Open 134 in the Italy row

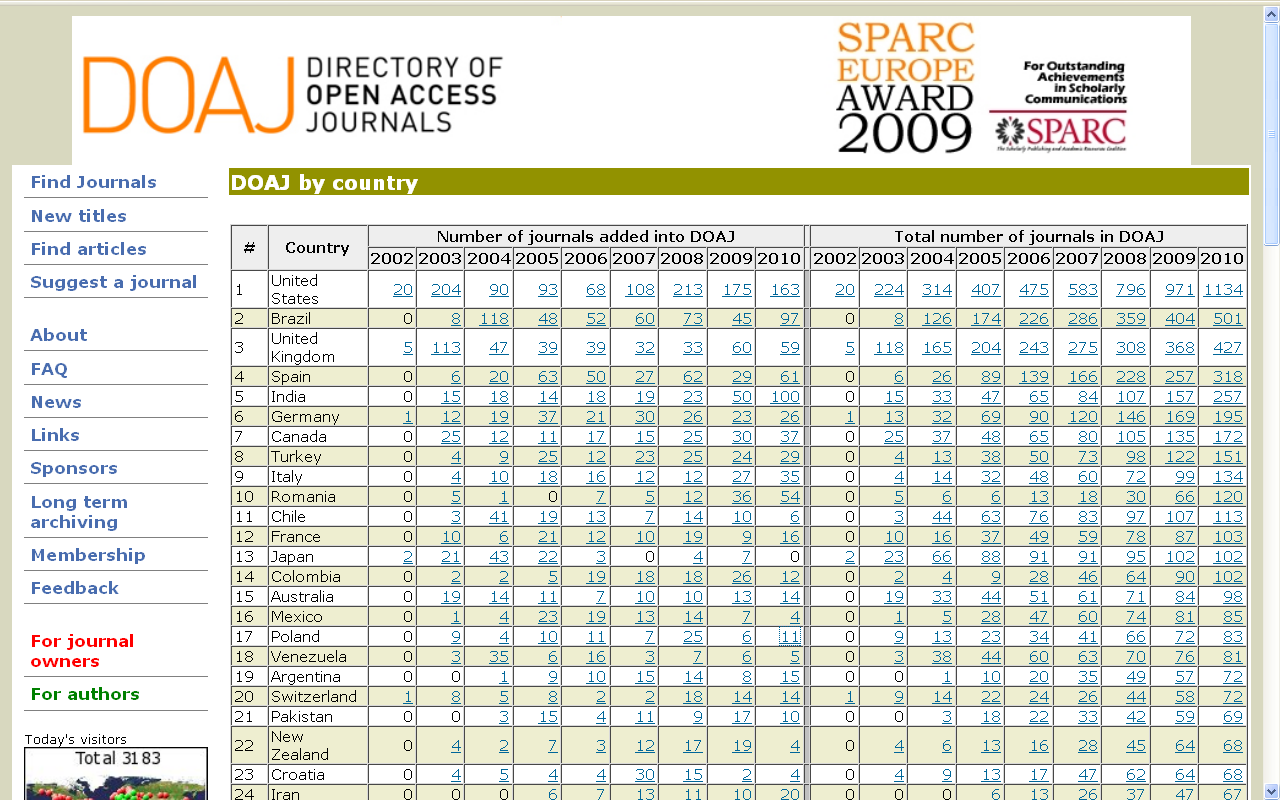1228,477
